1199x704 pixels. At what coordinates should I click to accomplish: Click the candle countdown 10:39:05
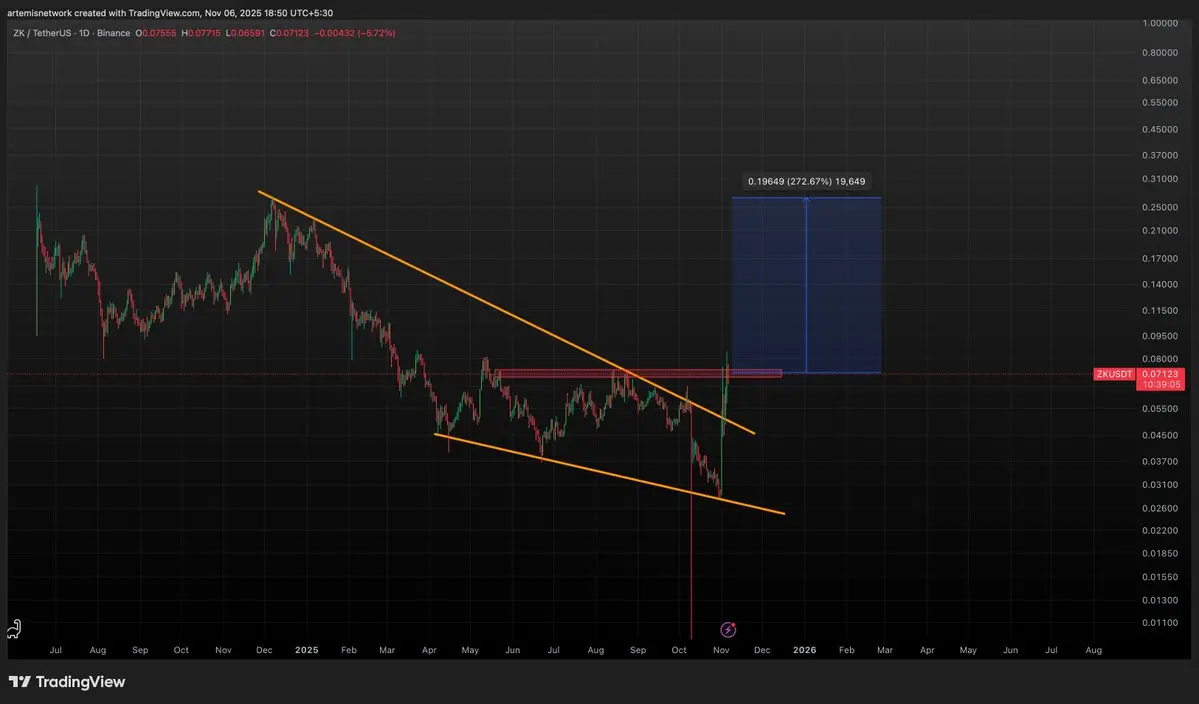pyautogui.click(x=1160, y=384)
